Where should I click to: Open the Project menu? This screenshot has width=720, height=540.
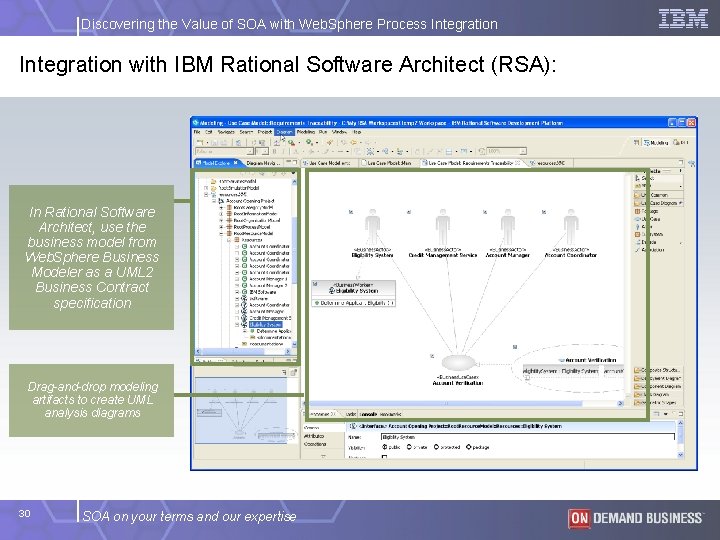265,132
